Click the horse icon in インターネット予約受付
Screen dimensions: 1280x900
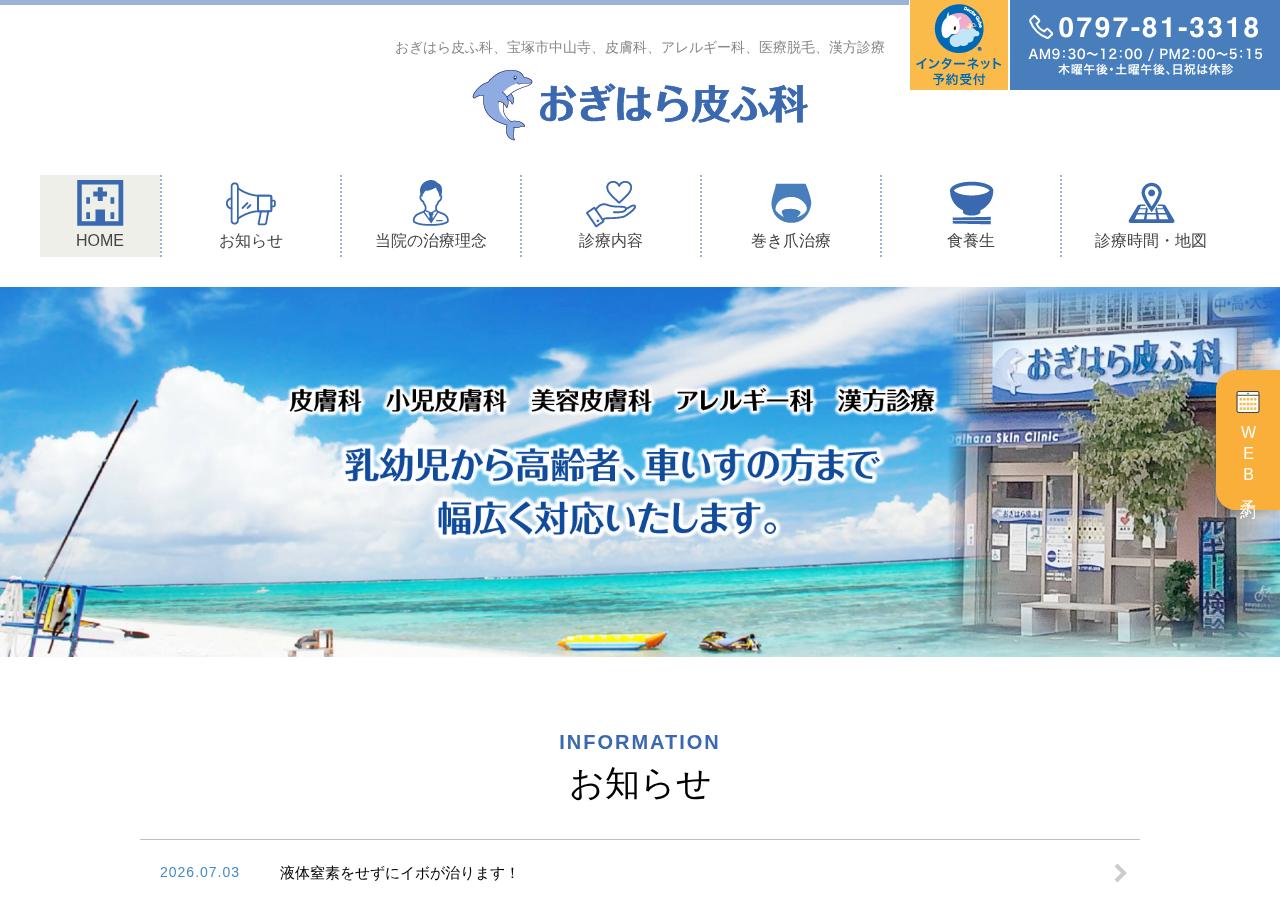959,29
